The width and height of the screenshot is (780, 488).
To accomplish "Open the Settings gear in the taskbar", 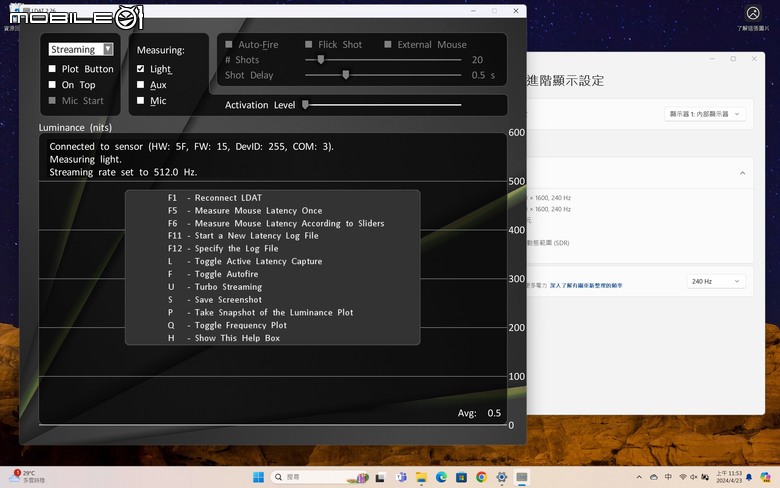I will (x=501, y=478).
